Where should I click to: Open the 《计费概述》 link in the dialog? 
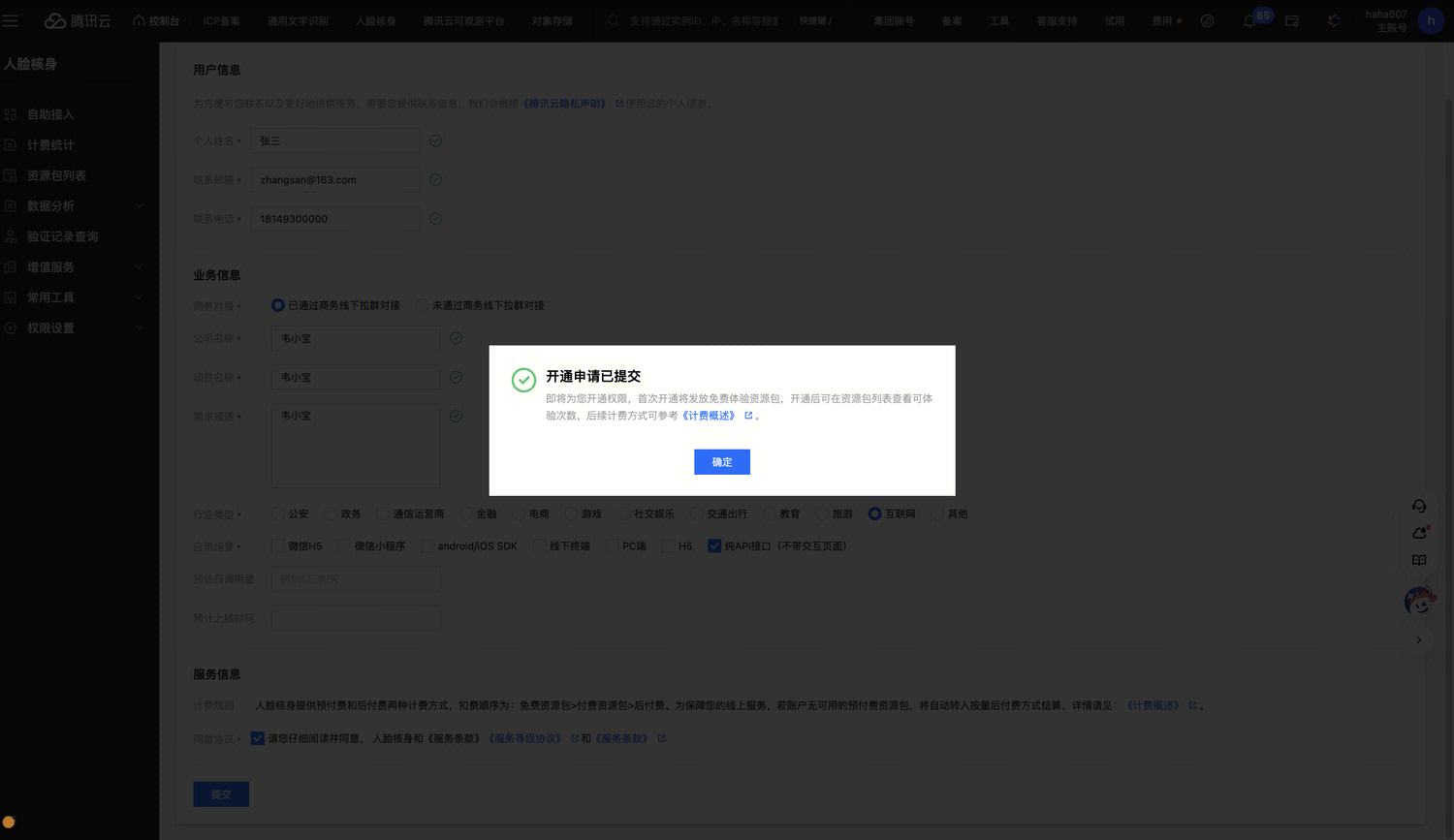709,416
